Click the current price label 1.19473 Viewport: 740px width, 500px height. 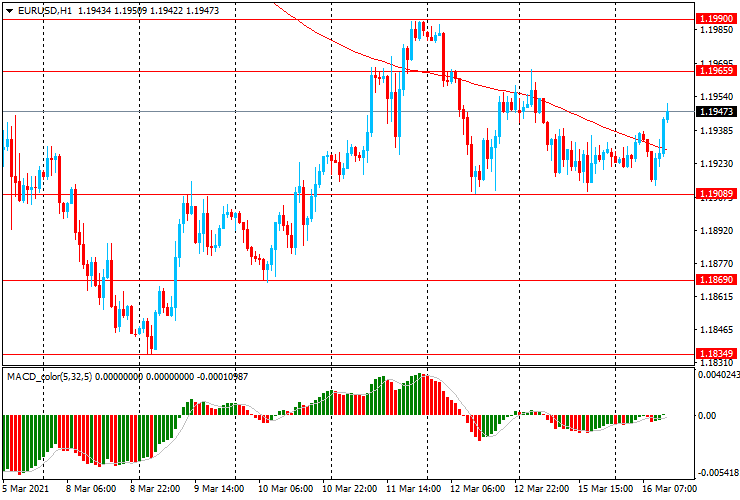(x=716, y=111)
